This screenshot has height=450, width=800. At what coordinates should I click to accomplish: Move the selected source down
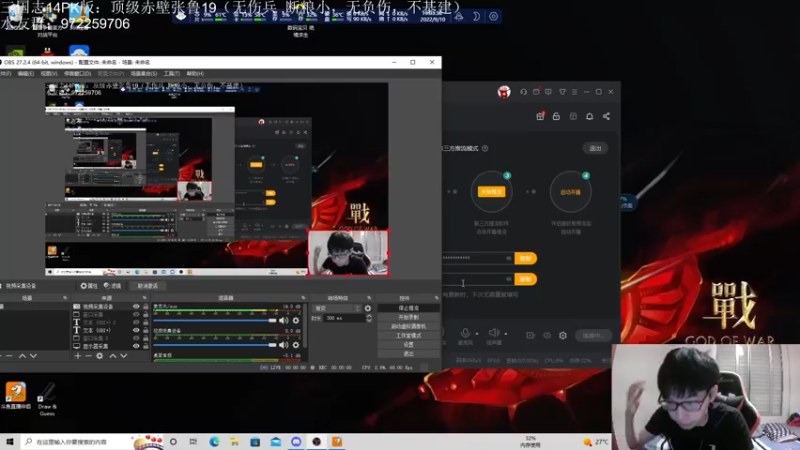click(x=123, y=356)
